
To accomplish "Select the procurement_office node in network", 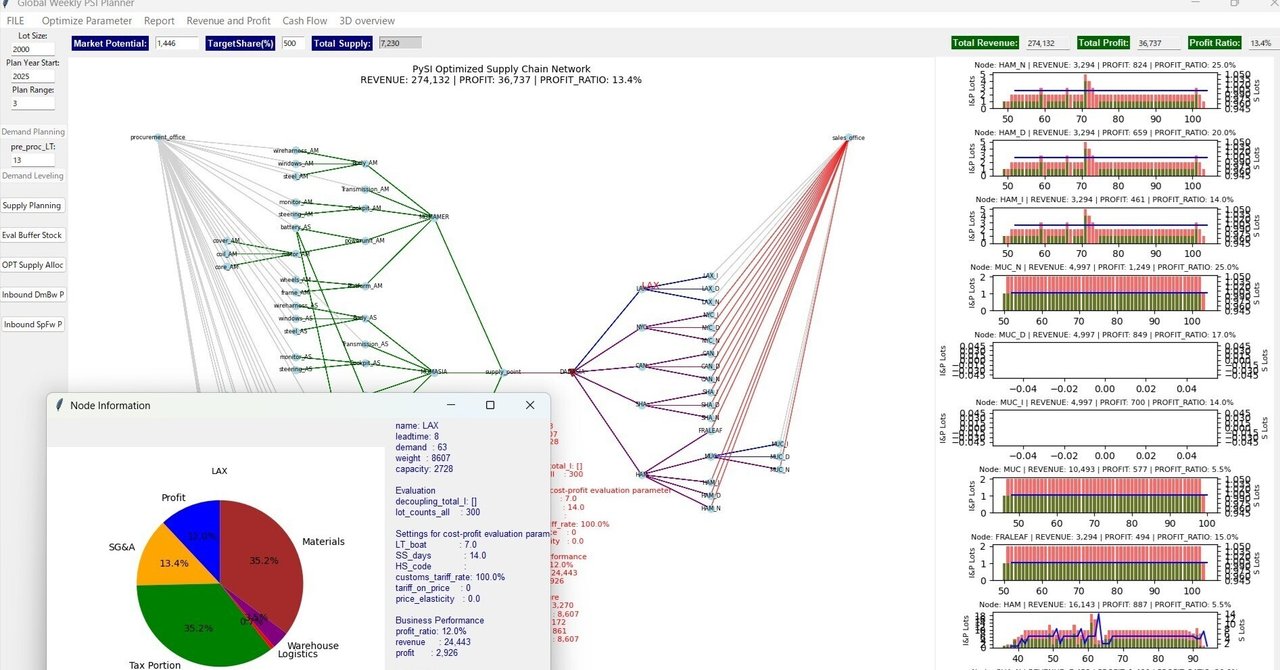I will (158, 138).
